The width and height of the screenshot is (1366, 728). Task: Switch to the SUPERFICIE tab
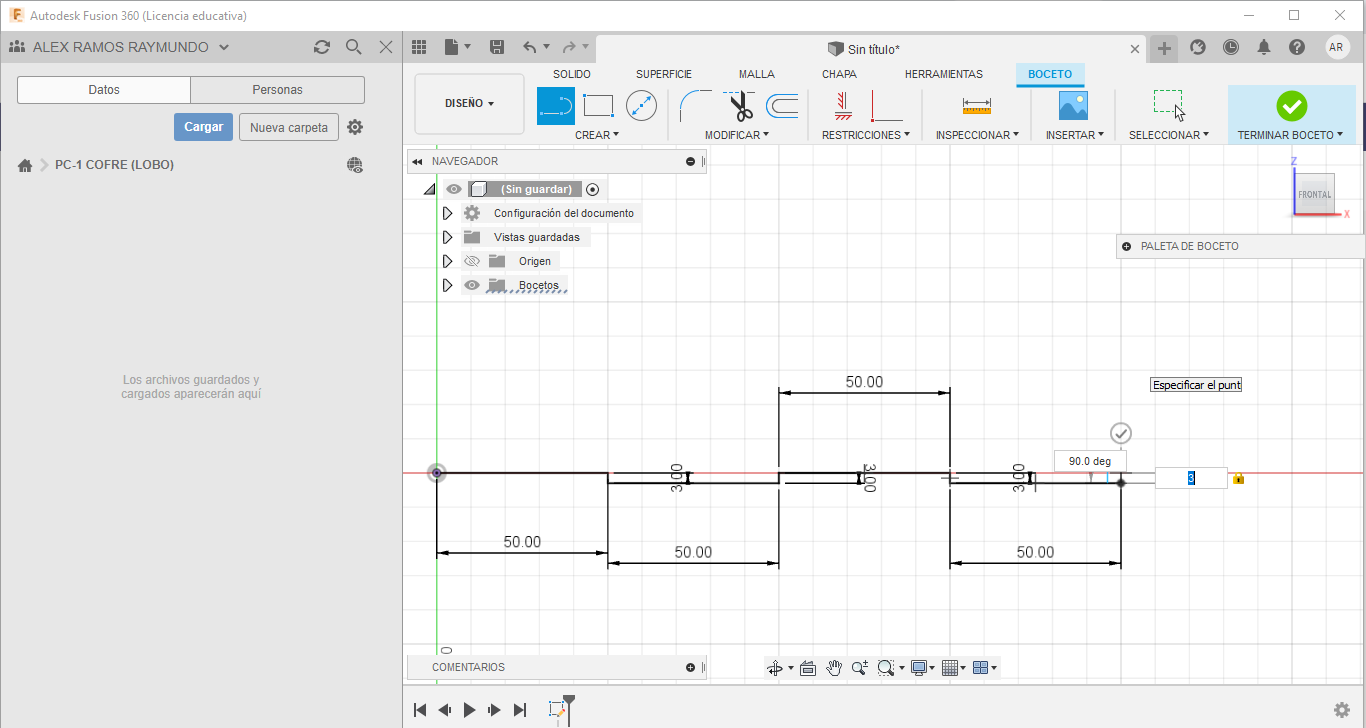pyautogui.click(x=664, y=74)
